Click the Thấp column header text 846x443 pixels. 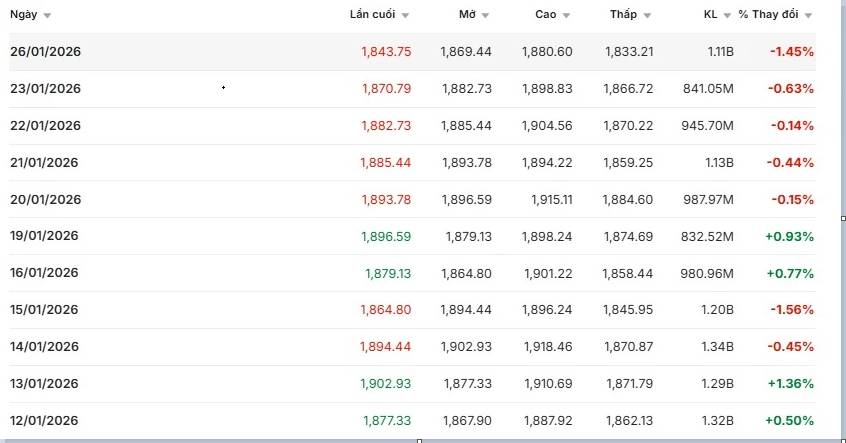[622, 15]
